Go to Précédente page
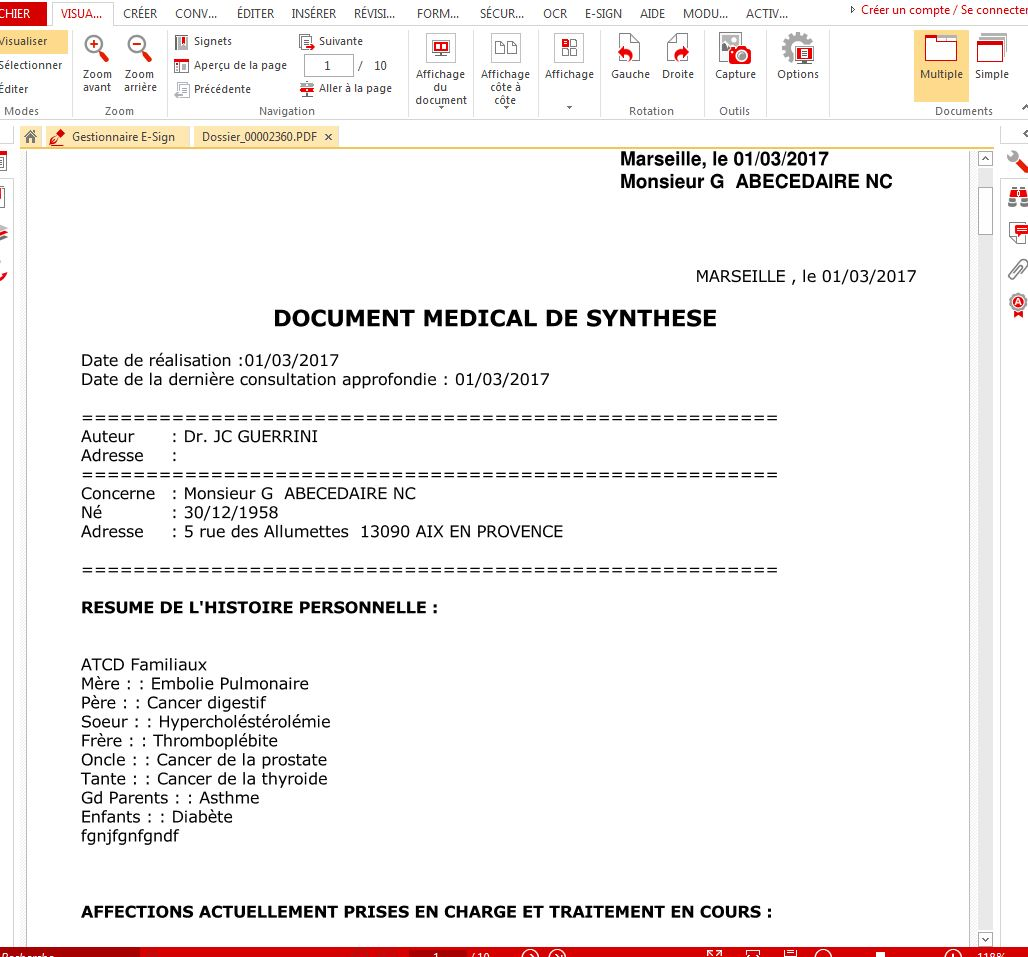Screen dimensions: 1028x957 pos(213,89)
